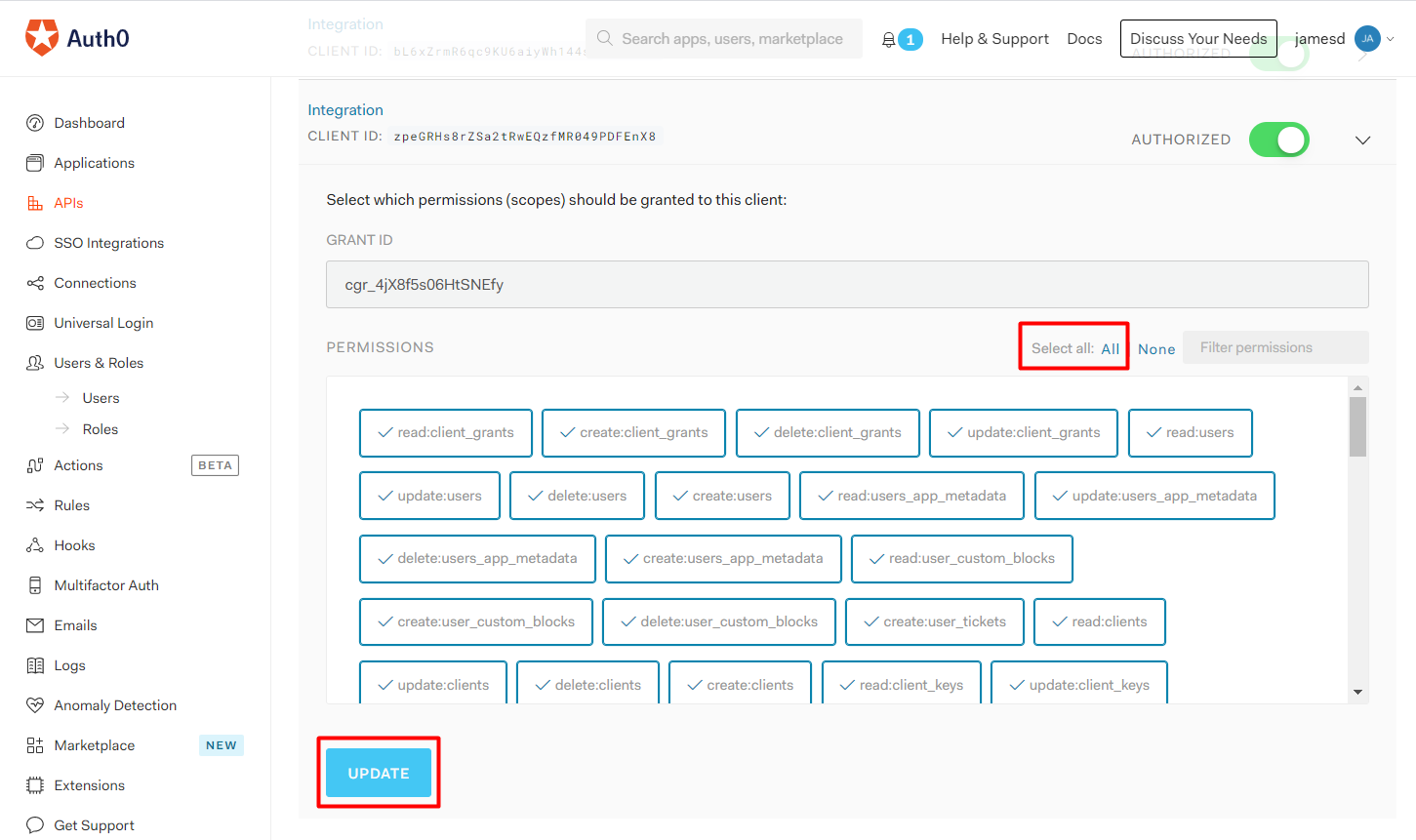Click the Get Support chat icon
This screenshot has width=1416, height=840.
coord(35,825)
